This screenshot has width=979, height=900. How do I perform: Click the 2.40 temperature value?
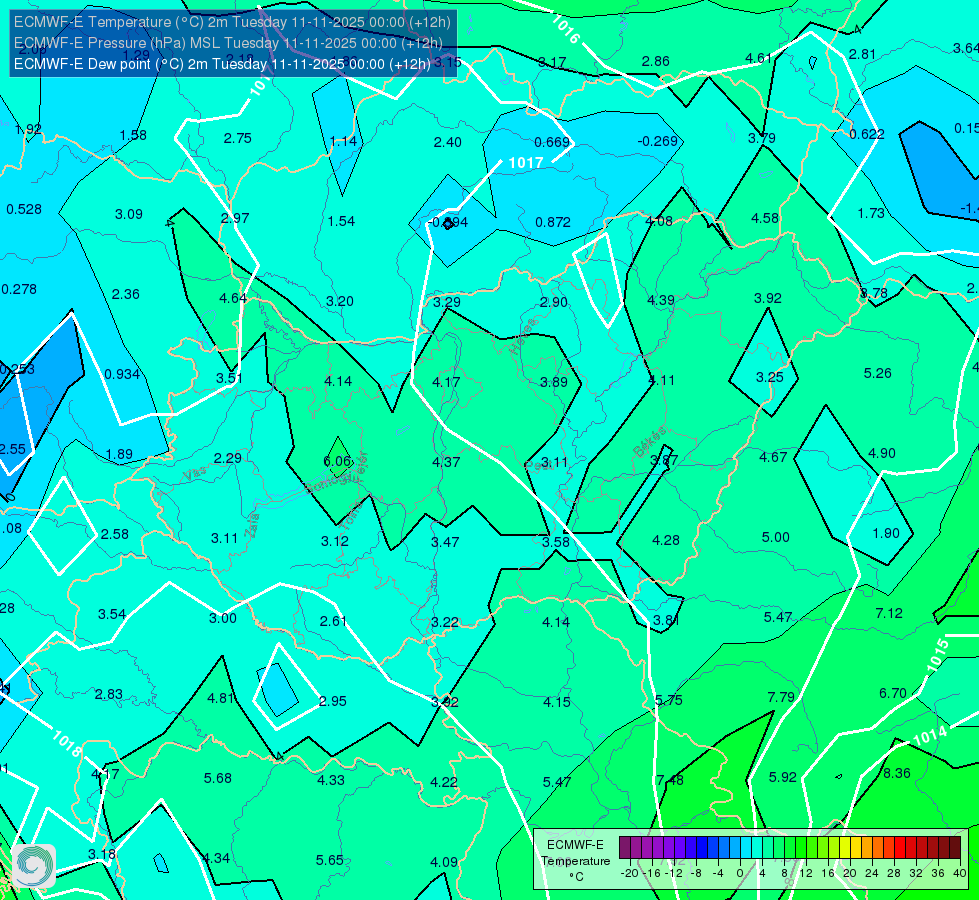448,142
